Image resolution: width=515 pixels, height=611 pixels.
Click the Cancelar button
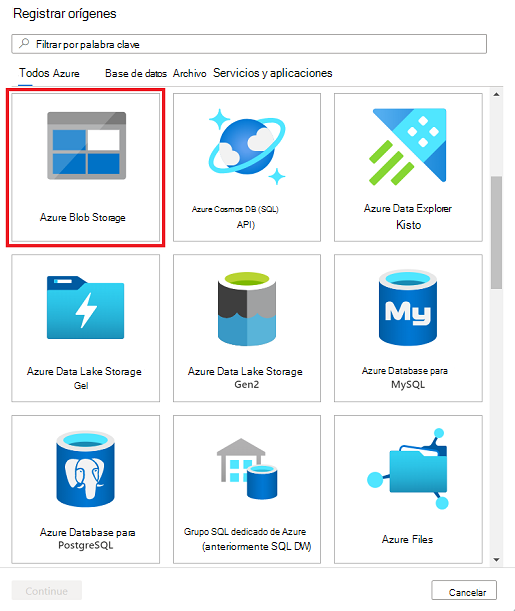click(464, 590)
